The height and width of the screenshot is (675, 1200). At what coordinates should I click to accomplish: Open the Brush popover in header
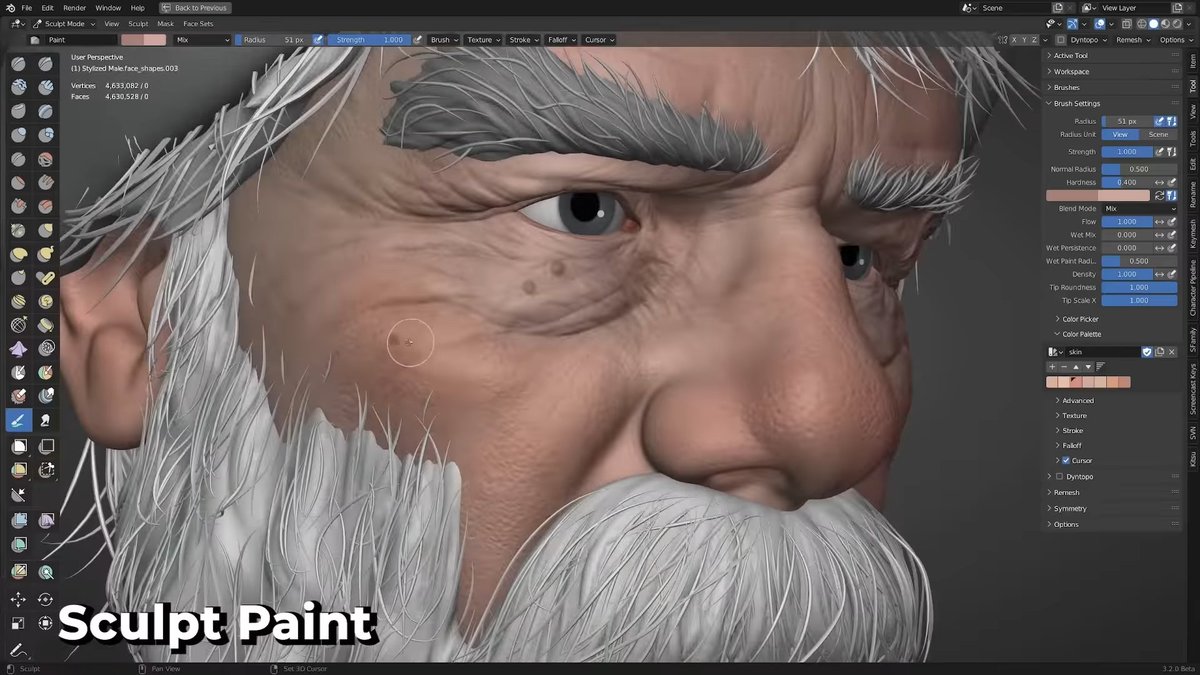point(443,40)
